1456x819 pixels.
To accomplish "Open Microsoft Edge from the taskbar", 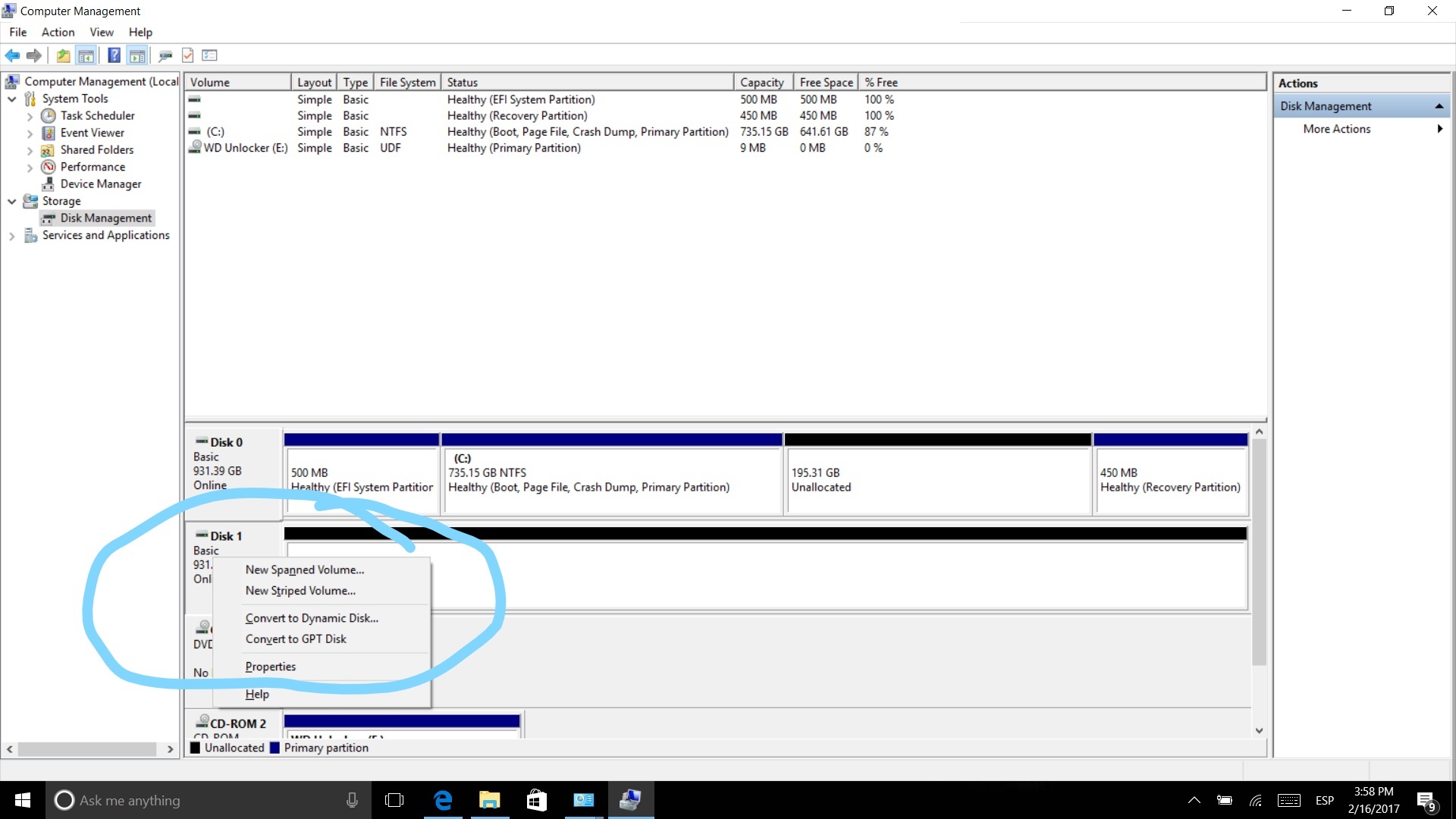I will pos(443,800).
